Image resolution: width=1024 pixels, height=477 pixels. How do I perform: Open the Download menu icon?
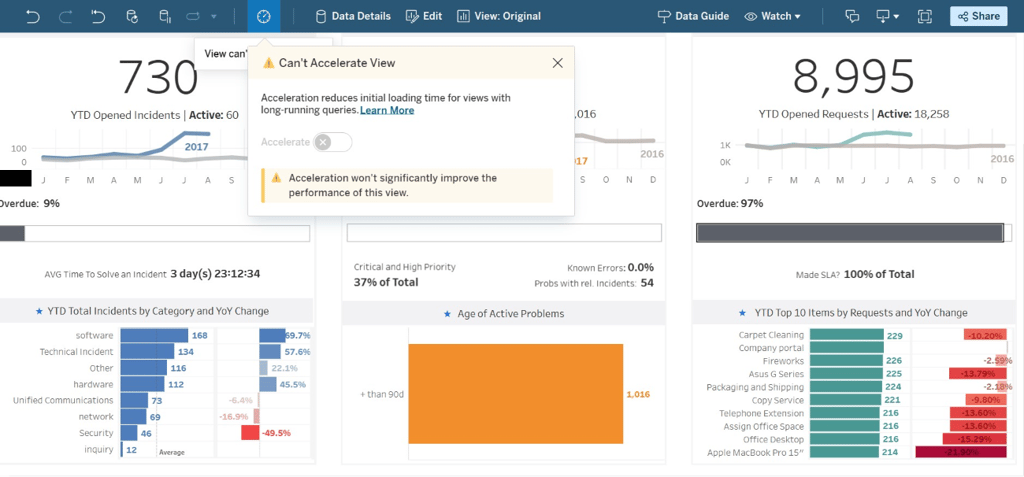[888, 16]
